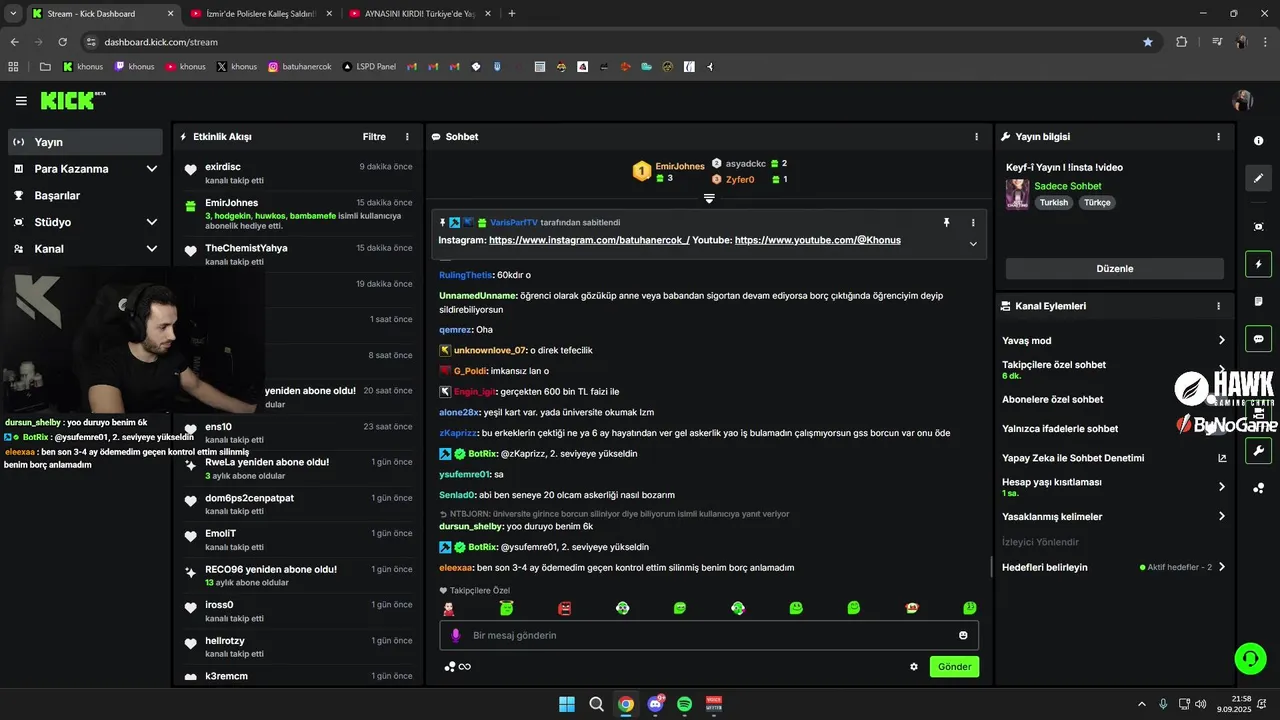Open the speech bubble chat icon in right sidebar
The height and width of the screenshot is (720, 1280).
pos(1259,339)
